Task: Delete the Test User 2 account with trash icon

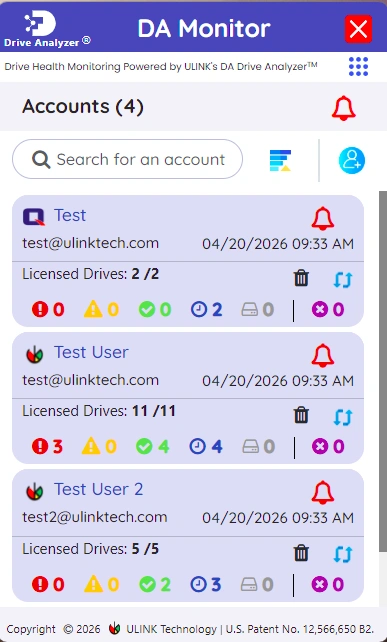Action: (x=301, y=553)
